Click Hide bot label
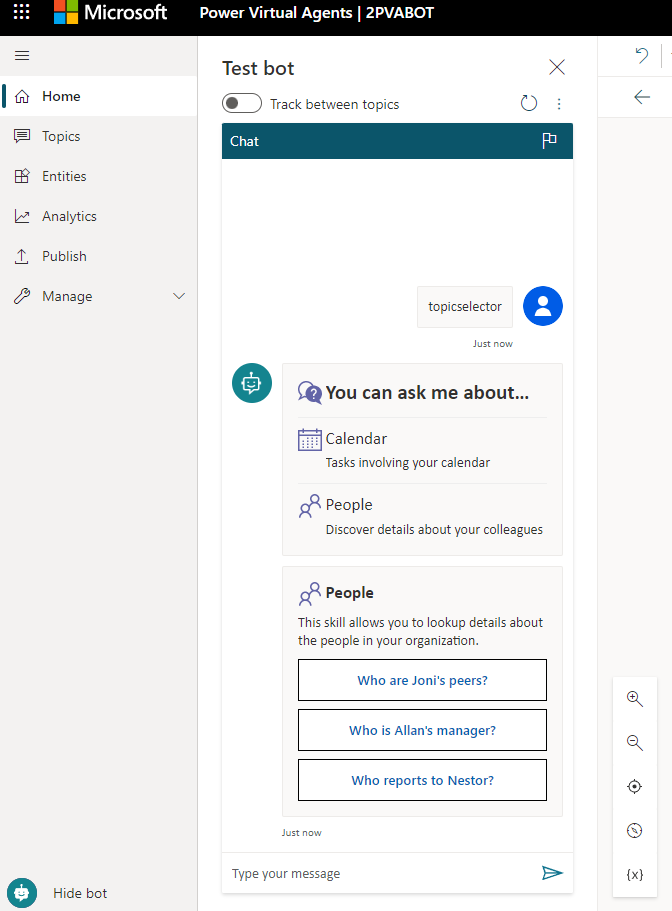The image size is (672, 911). tap(80, 893)
